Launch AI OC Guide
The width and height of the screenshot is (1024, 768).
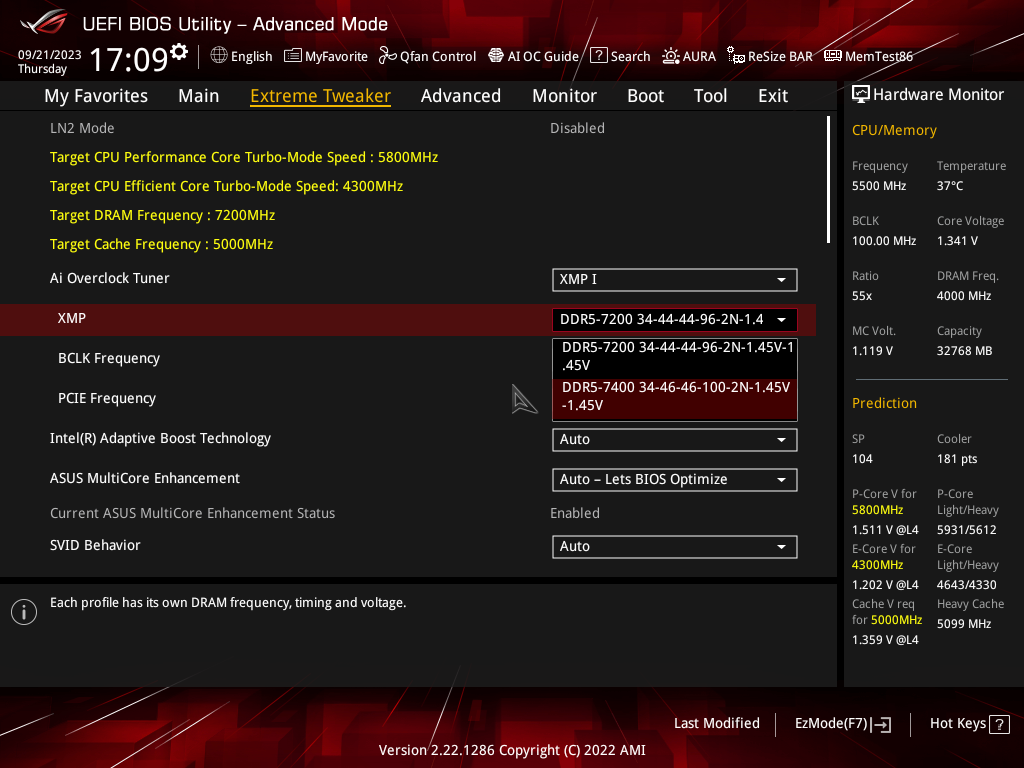533,56
